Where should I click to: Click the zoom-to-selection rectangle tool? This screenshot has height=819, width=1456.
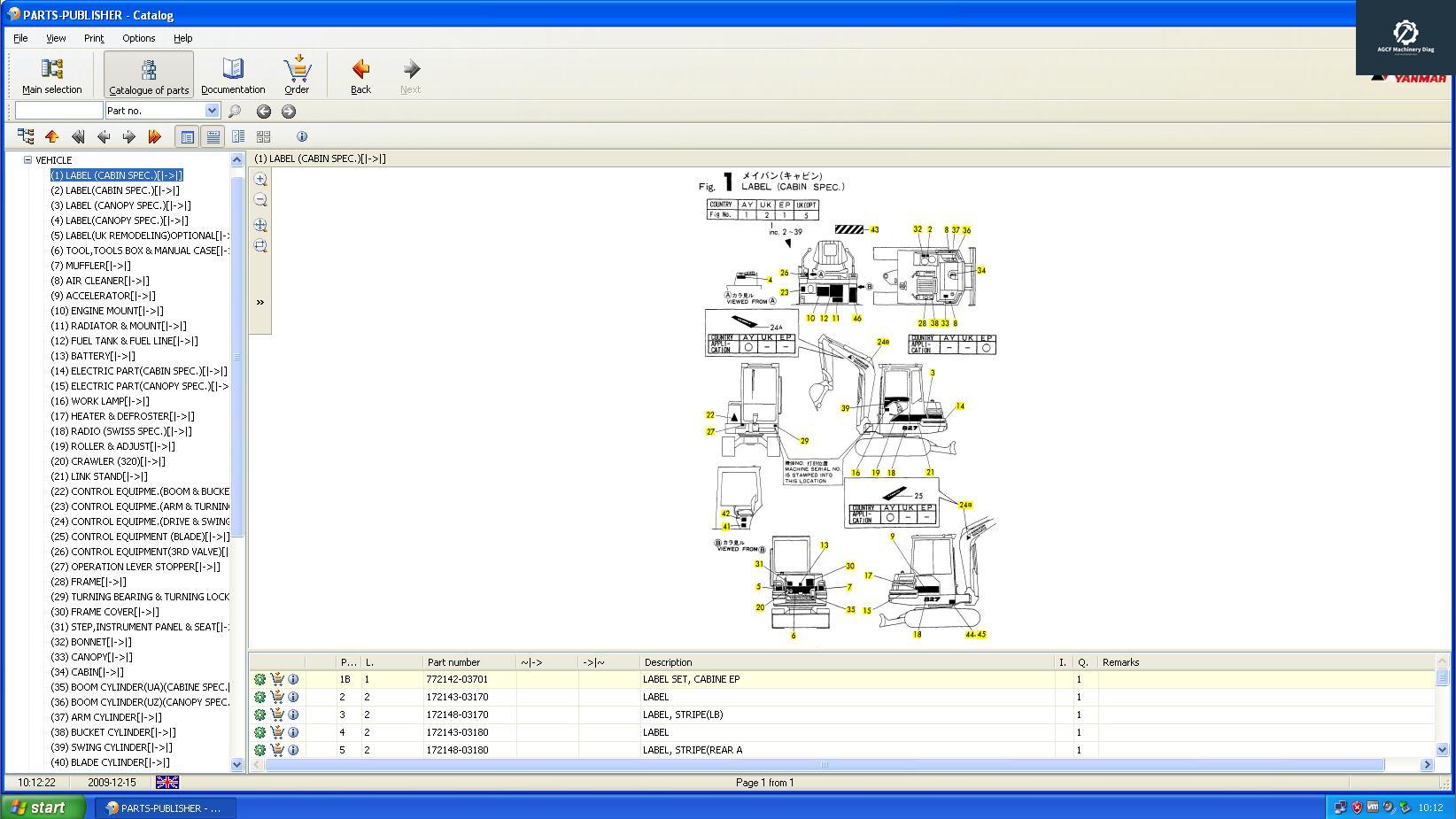point(260,225)
